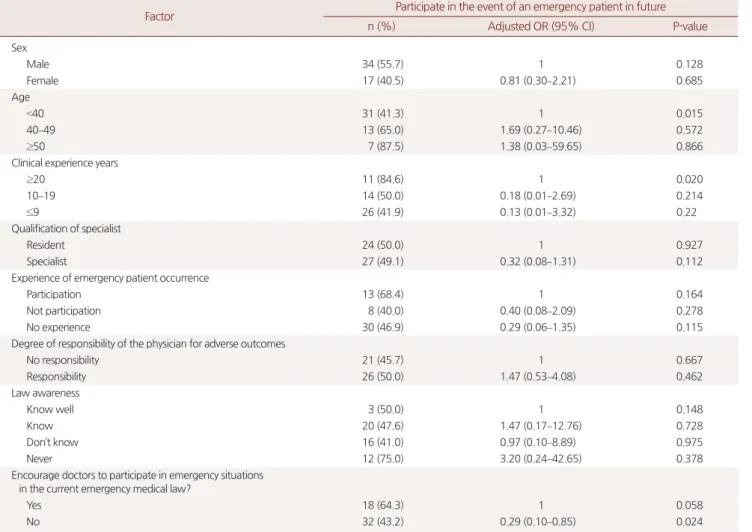This screenshot has height=532, width=752.
Task: Click the P-value '0.020'
Action: [689, 179]
